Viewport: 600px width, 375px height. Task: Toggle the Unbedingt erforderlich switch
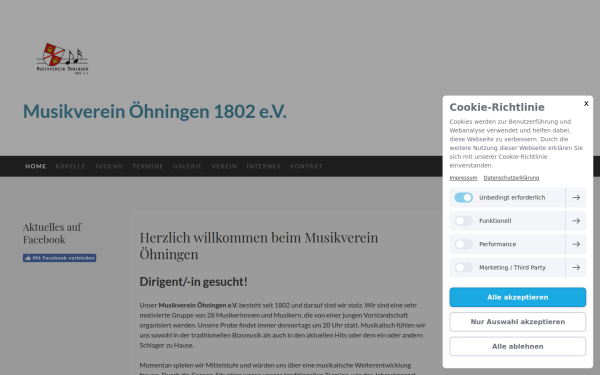pos(463,197)
